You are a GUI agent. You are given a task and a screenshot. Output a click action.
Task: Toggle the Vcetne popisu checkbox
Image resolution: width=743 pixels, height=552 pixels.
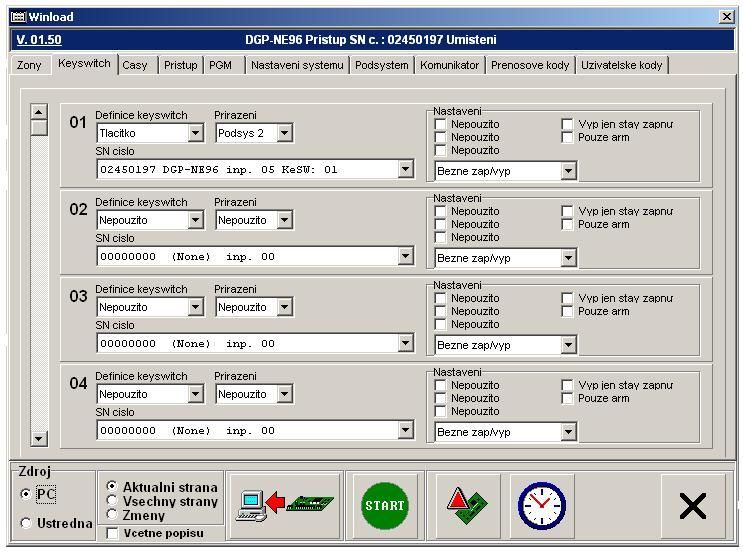(112, 534)
